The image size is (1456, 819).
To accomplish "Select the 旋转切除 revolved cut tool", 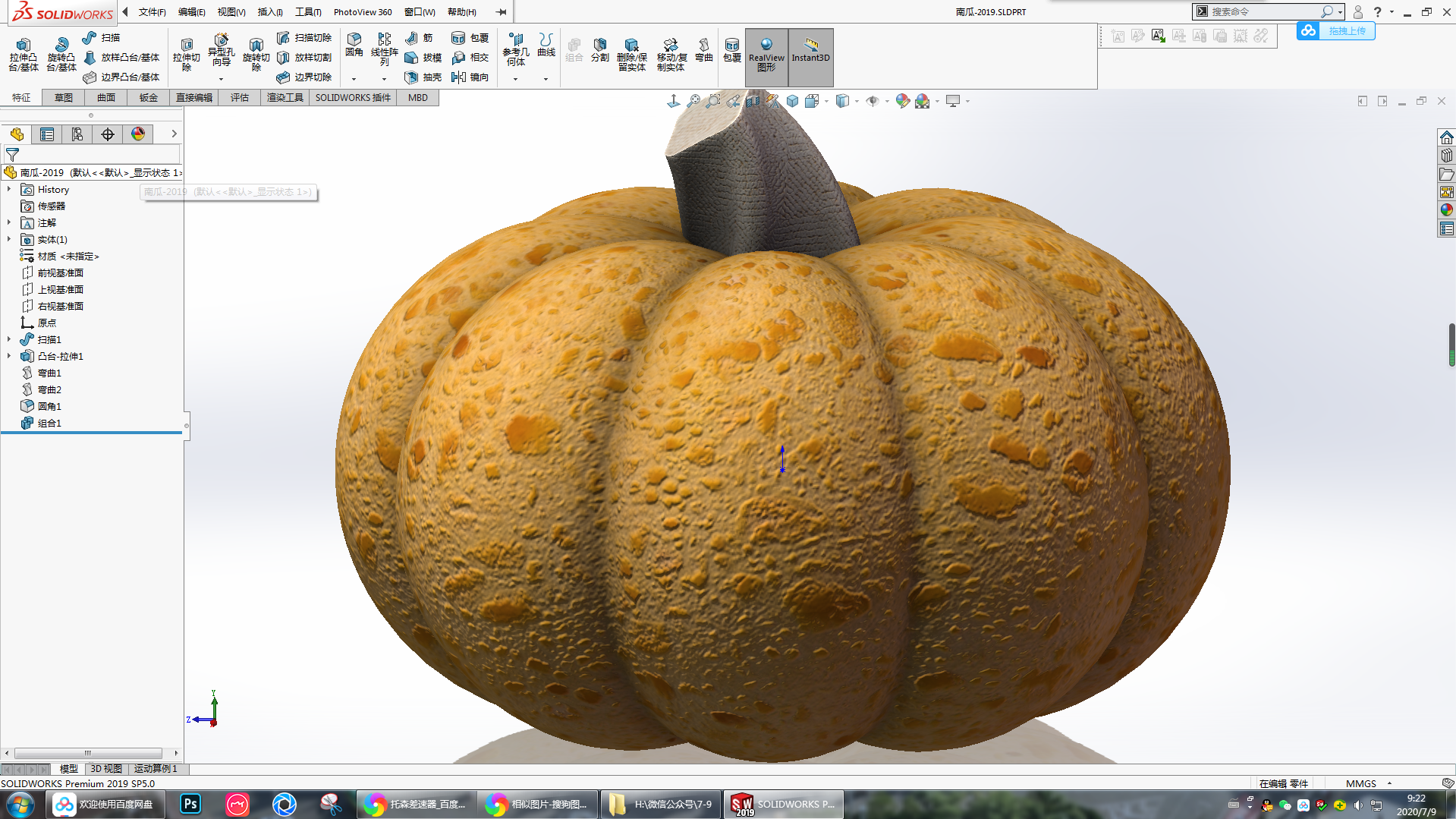I will pos(256,54).
